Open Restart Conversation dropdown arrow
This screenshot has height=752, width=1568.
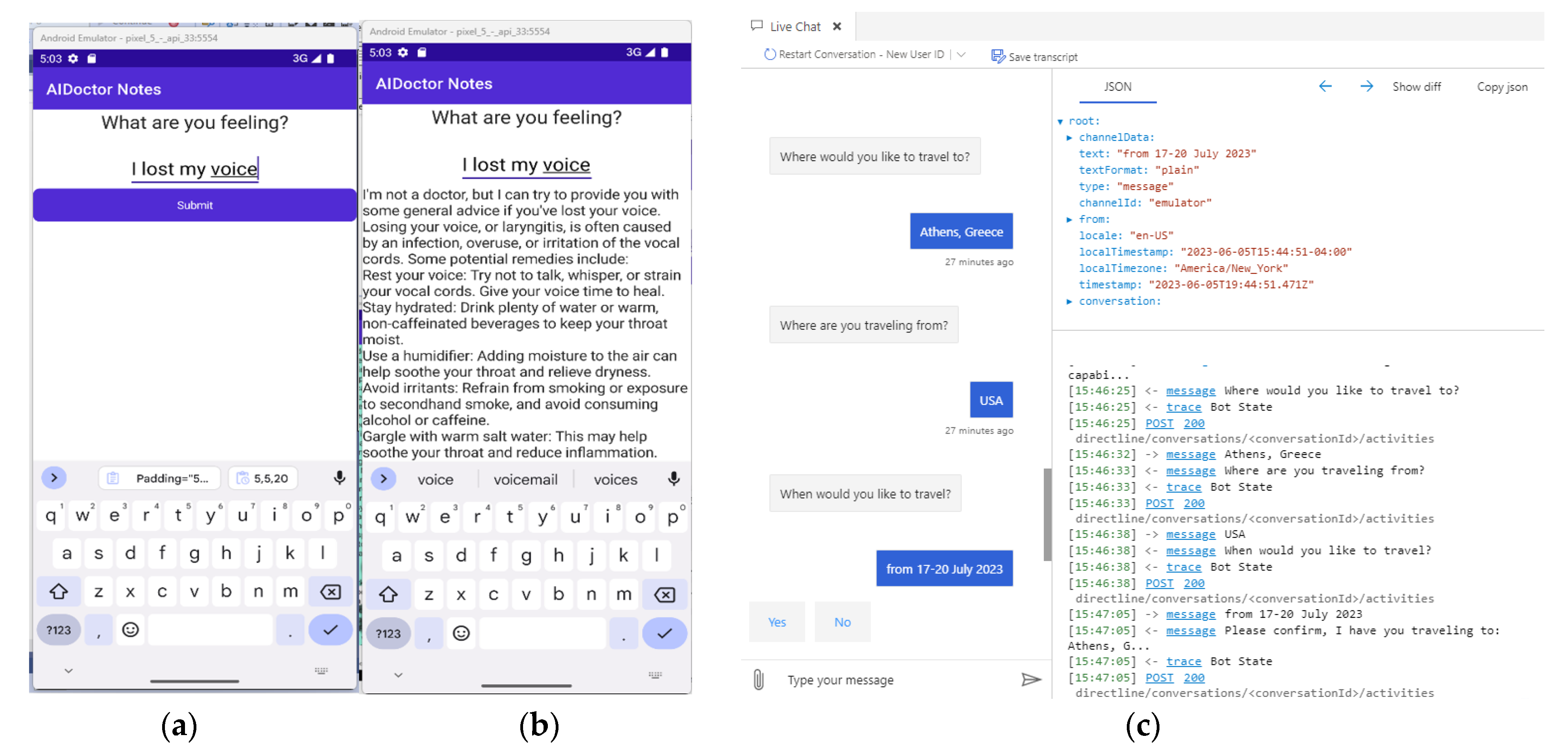pyautogui.click(x=961, y=54)
